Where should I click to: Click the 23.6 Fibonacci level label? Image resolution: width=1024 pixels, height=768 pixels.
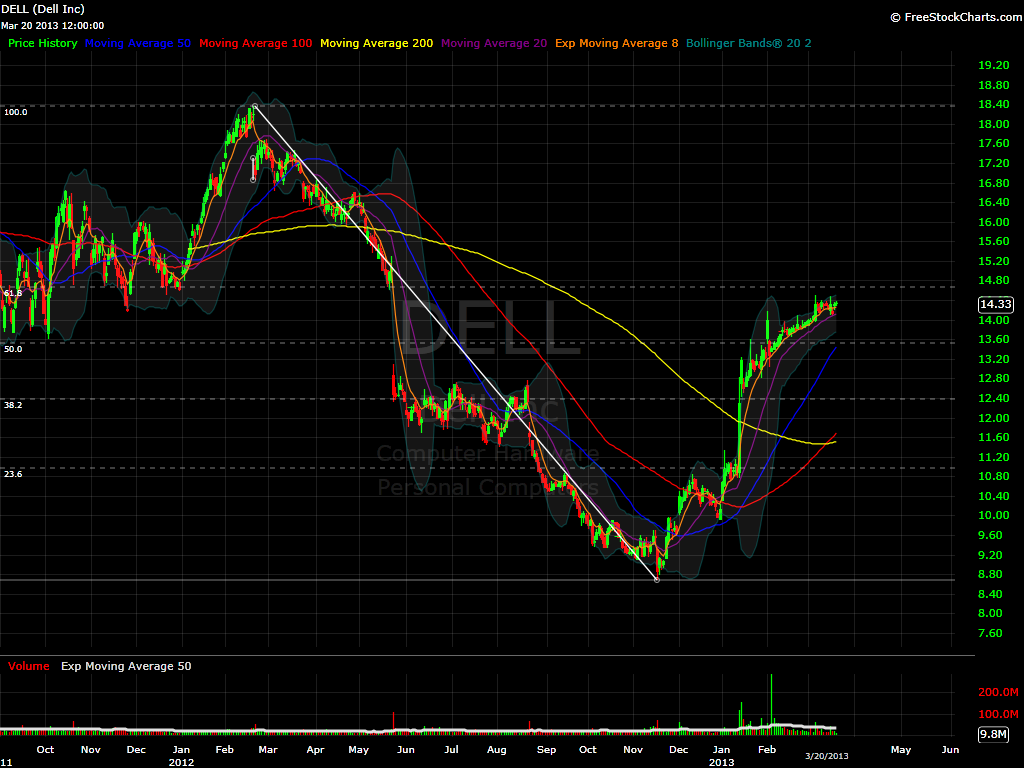pyautogui.click(x=13, y=474)
